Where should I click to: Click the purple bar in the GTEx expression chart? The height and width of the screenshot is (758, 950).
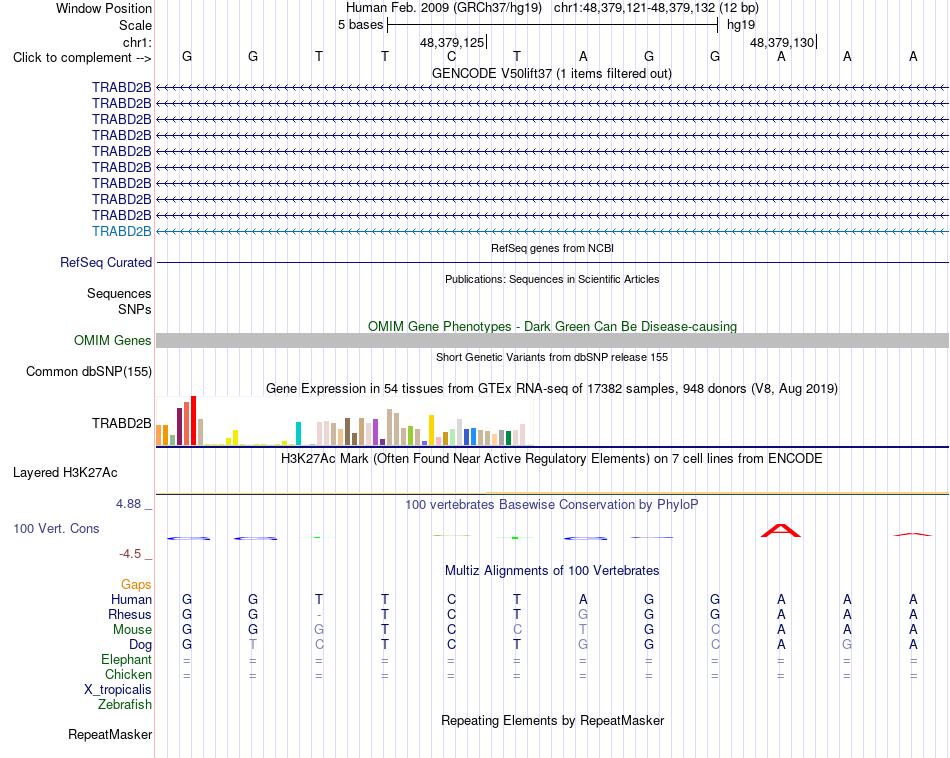(x=376, y=433)
